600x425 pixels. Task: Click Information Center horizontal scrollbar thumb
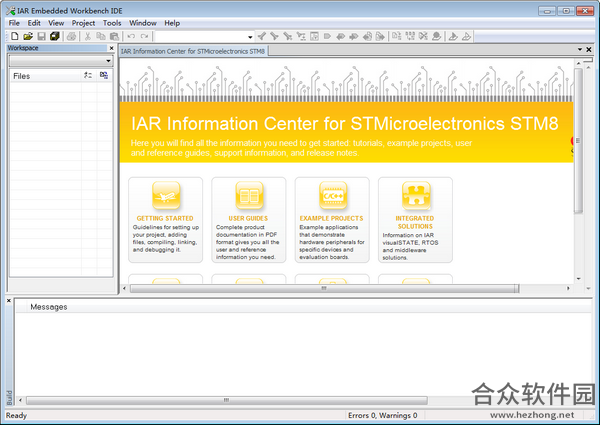[x=324, y=288]
